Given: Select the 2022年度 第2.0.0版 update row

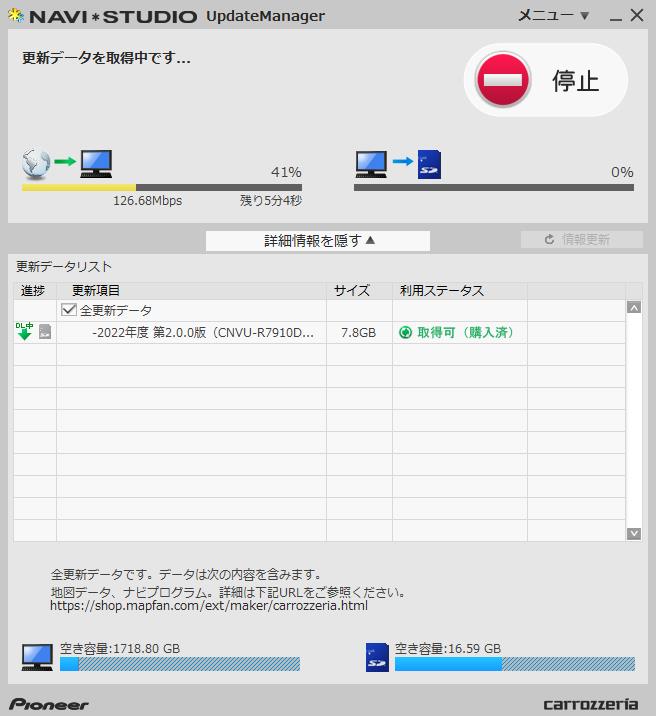Looking at the screenshot, I should (x=319, y=332).
